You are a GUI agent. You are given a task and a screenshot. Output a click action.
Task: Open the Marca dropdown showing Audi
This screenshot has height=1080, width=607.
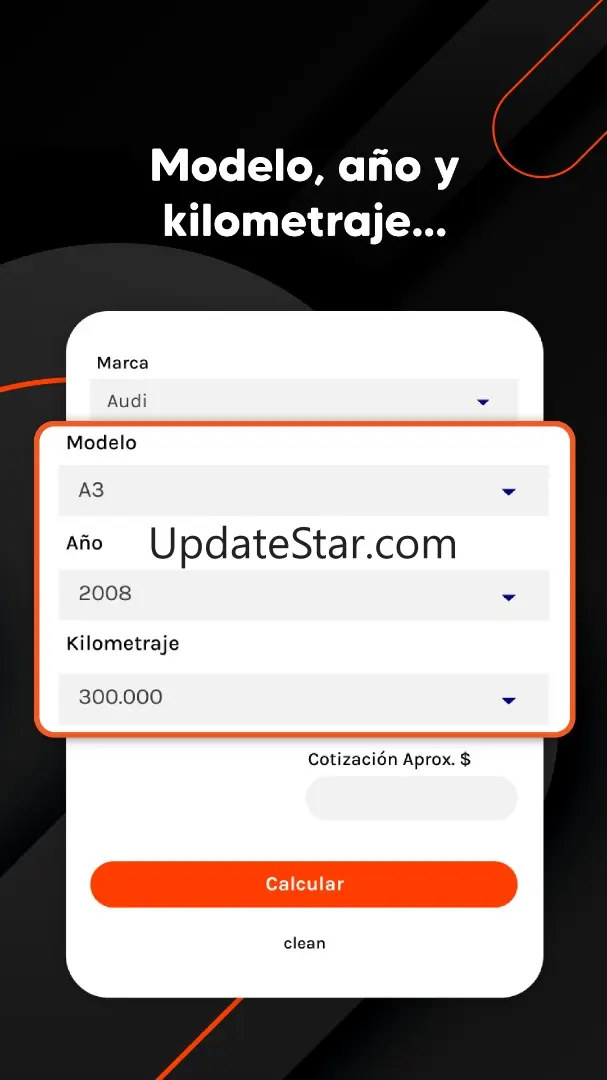click(x=304, y=400)
